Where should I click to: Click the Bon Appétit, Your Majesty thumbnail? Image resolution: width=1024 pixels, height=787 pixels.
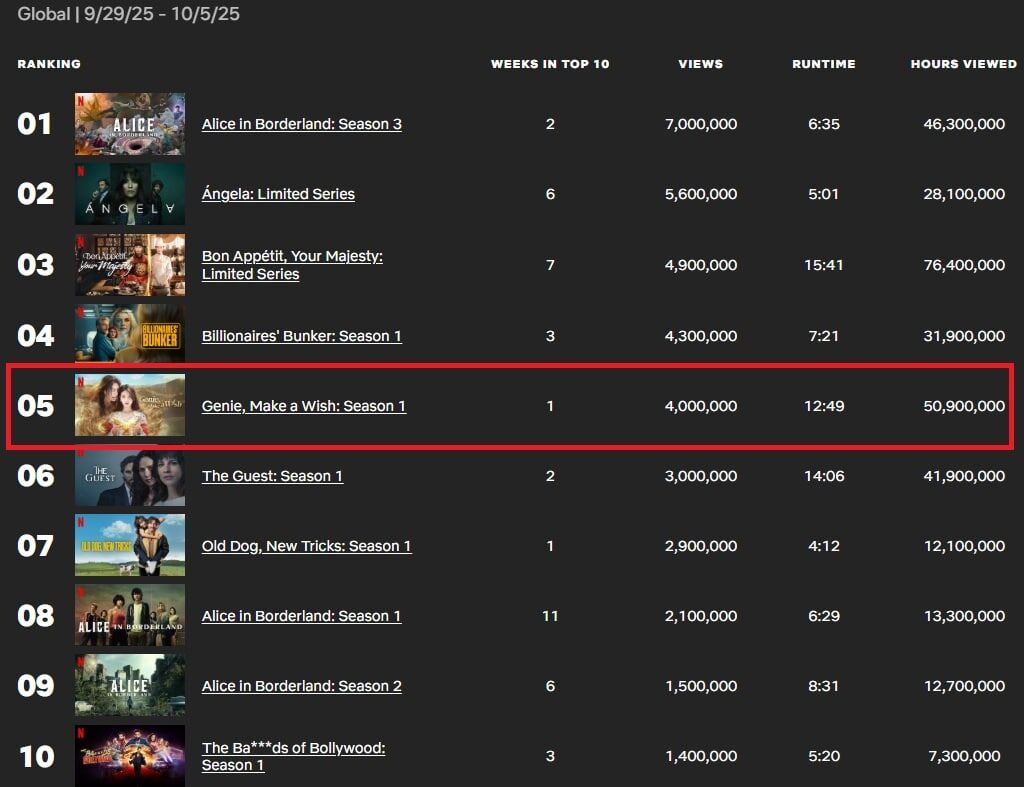pyautogui.click(x=129, y=265)
